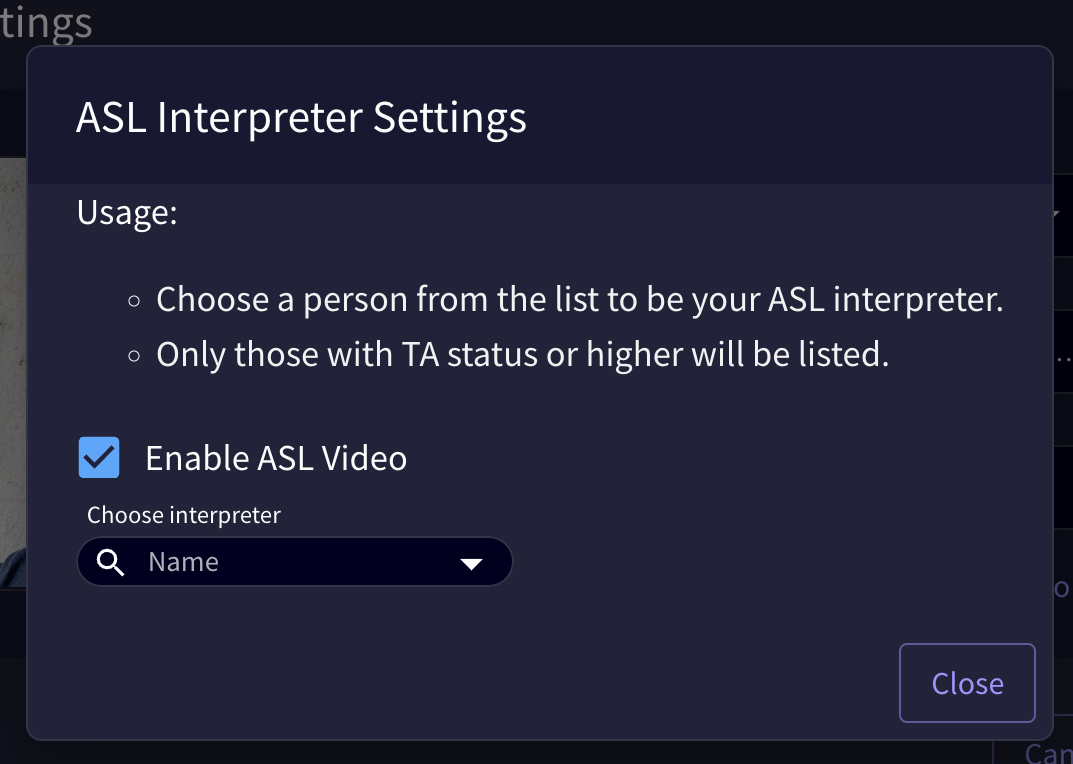
Task: Click the magnifying glass search icon
Action: tap(110, 562)
